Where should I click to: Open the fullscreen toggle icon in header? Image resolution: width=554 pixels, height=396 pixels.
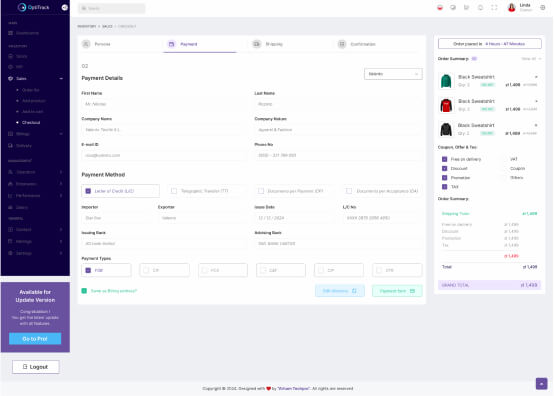(x=494, y=7)
